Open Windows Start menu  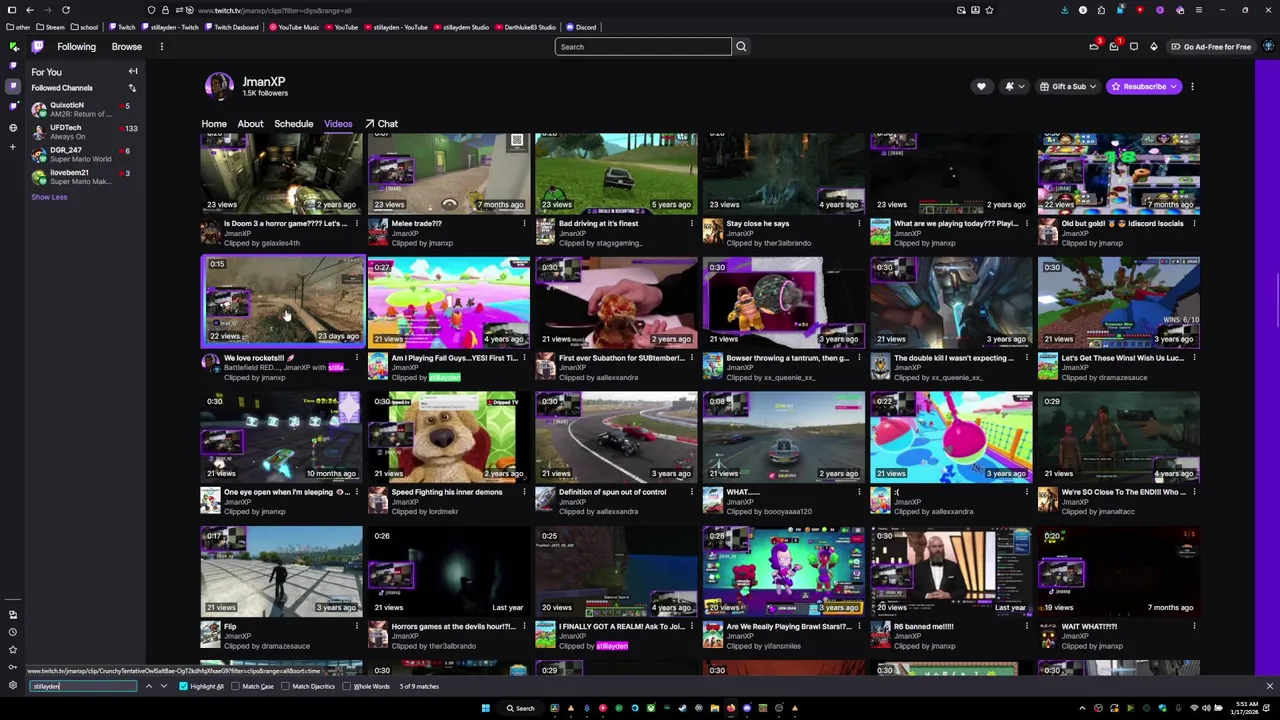(x=486, y=708)
